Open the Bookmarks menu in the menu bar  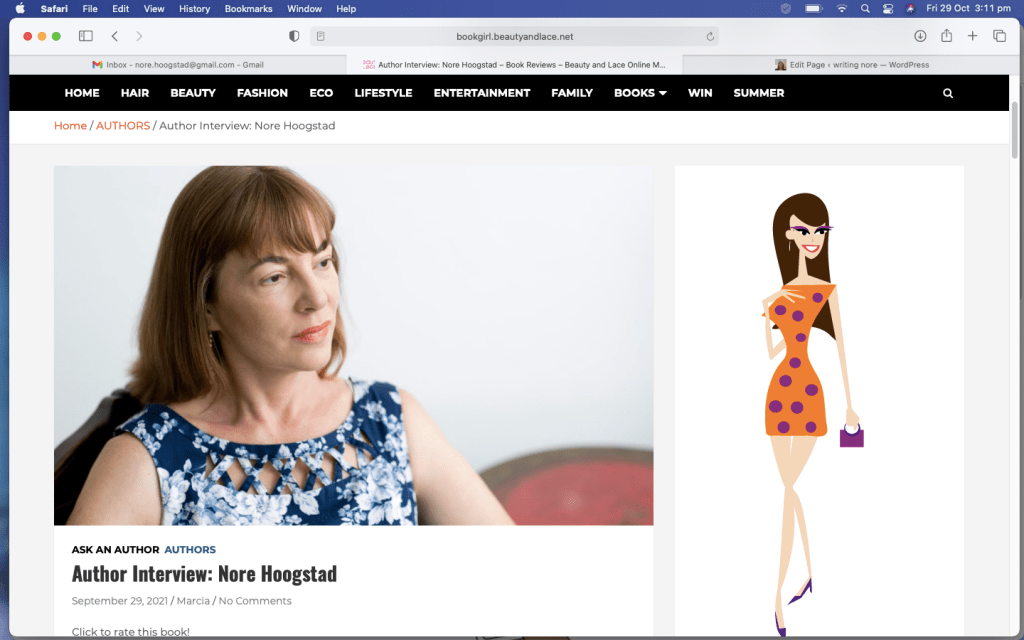249,9
